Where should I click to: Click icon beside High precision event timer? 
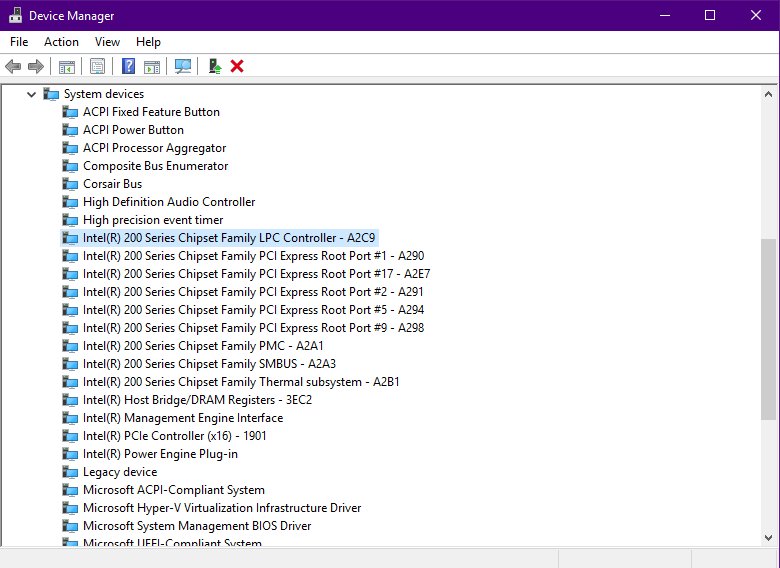[x=70, y=220]
